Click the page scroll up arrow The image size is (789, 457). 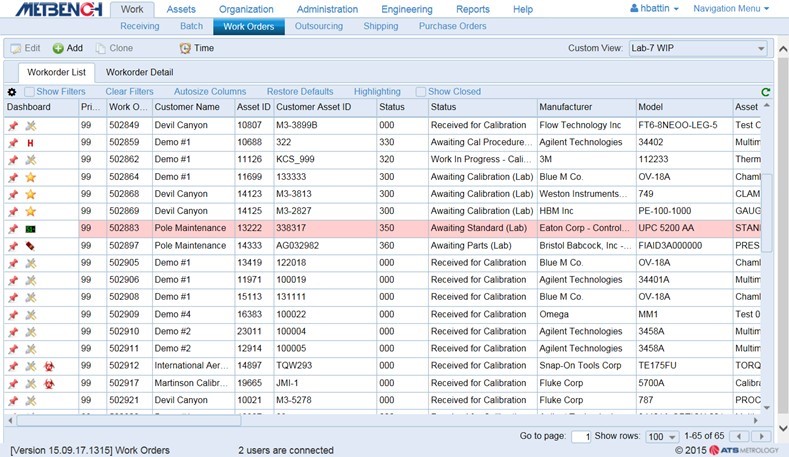782,49
